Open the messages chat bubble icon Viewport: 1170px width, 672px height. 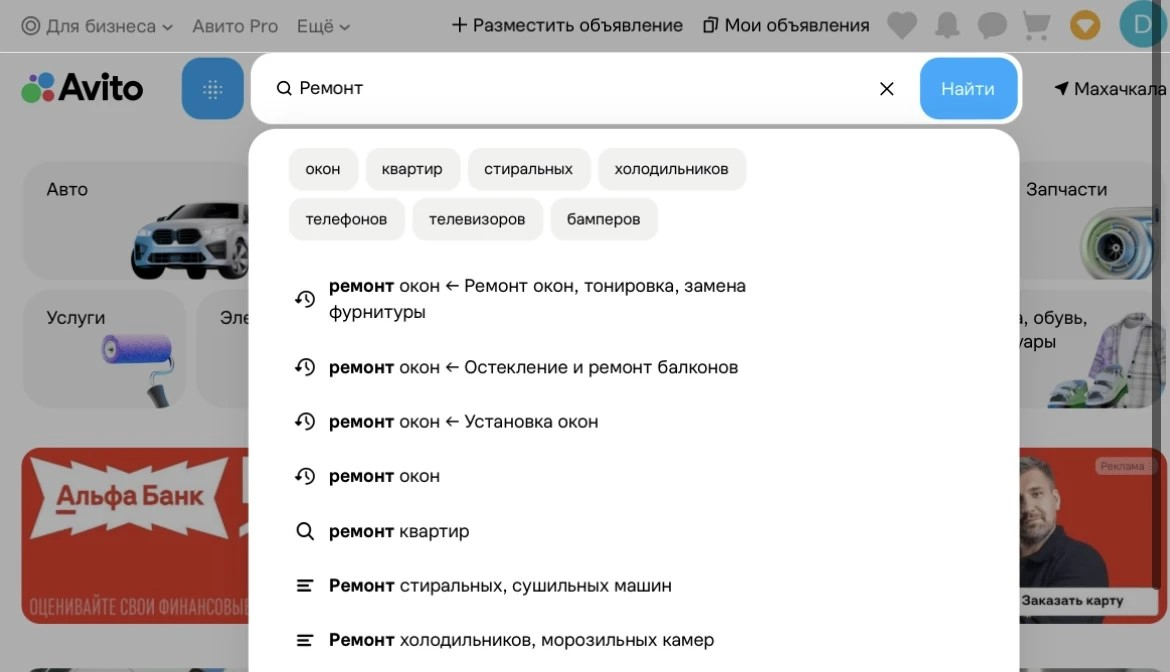click(x=992, y=25)
